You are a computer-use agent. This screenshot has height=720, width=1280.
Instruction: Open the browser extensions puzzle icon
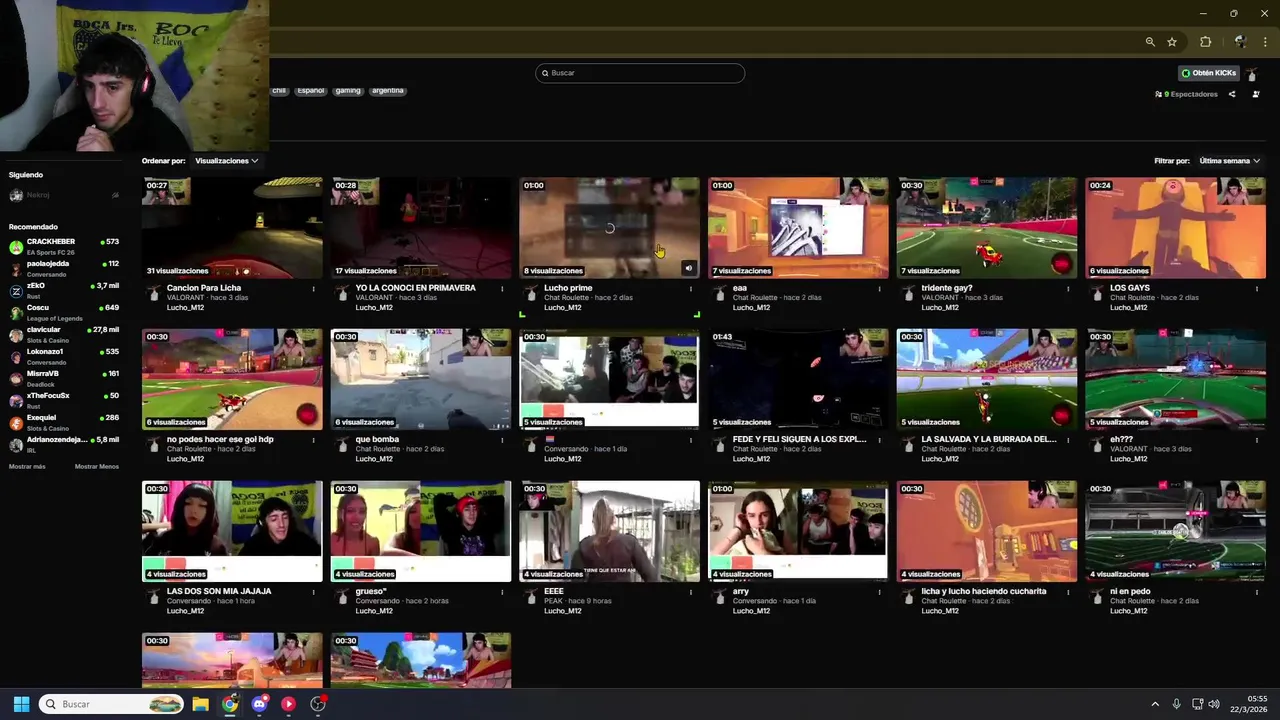pos(1205,42)
